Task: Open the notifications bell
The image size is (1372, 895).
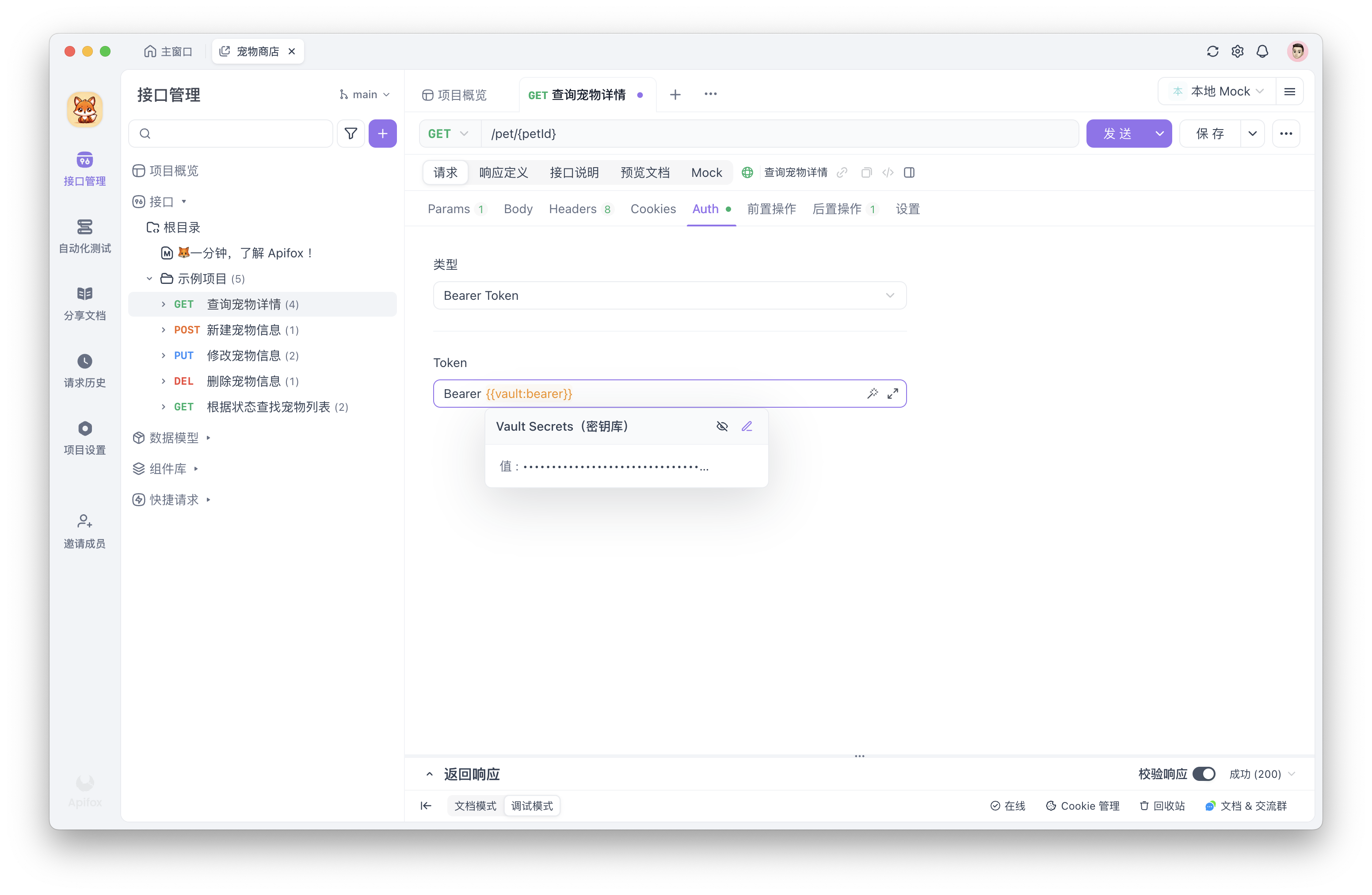Action: (x=1262, y=51)
